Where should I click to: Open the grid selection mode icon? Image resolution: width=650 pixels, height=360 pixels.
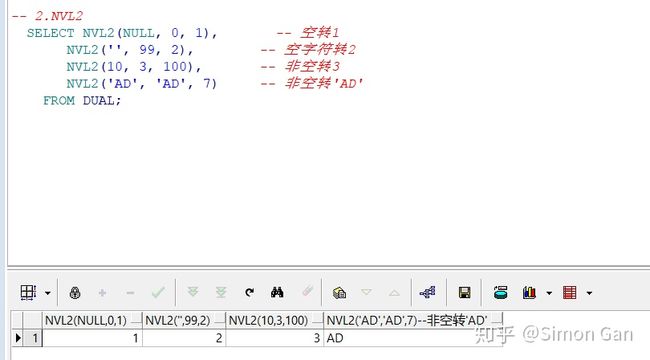point(28,292)
